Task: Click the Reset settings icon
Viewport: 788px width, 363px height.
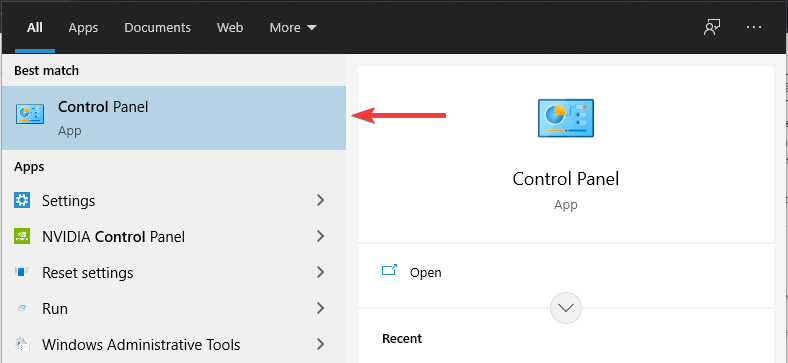Action: pyautogui.click(x=22, y=273)
